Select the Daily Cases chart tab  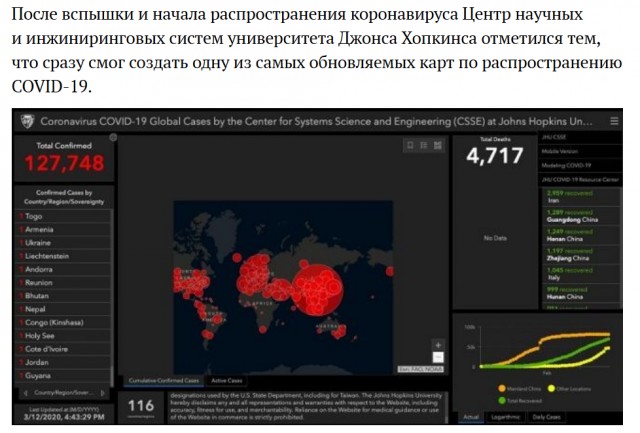coord(546,417)
